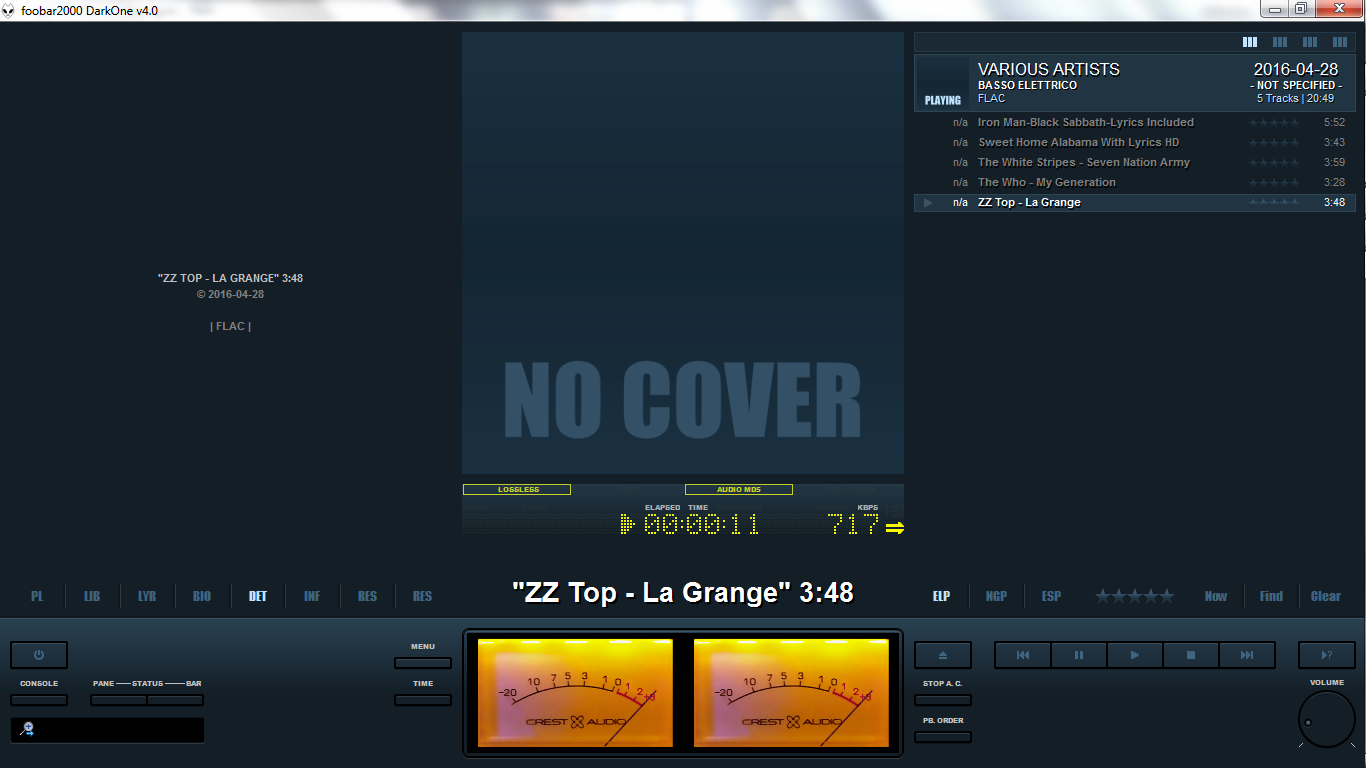Click the elapsed time 00:00:11 display
The image size is (1366, 768).
point(701,524)
